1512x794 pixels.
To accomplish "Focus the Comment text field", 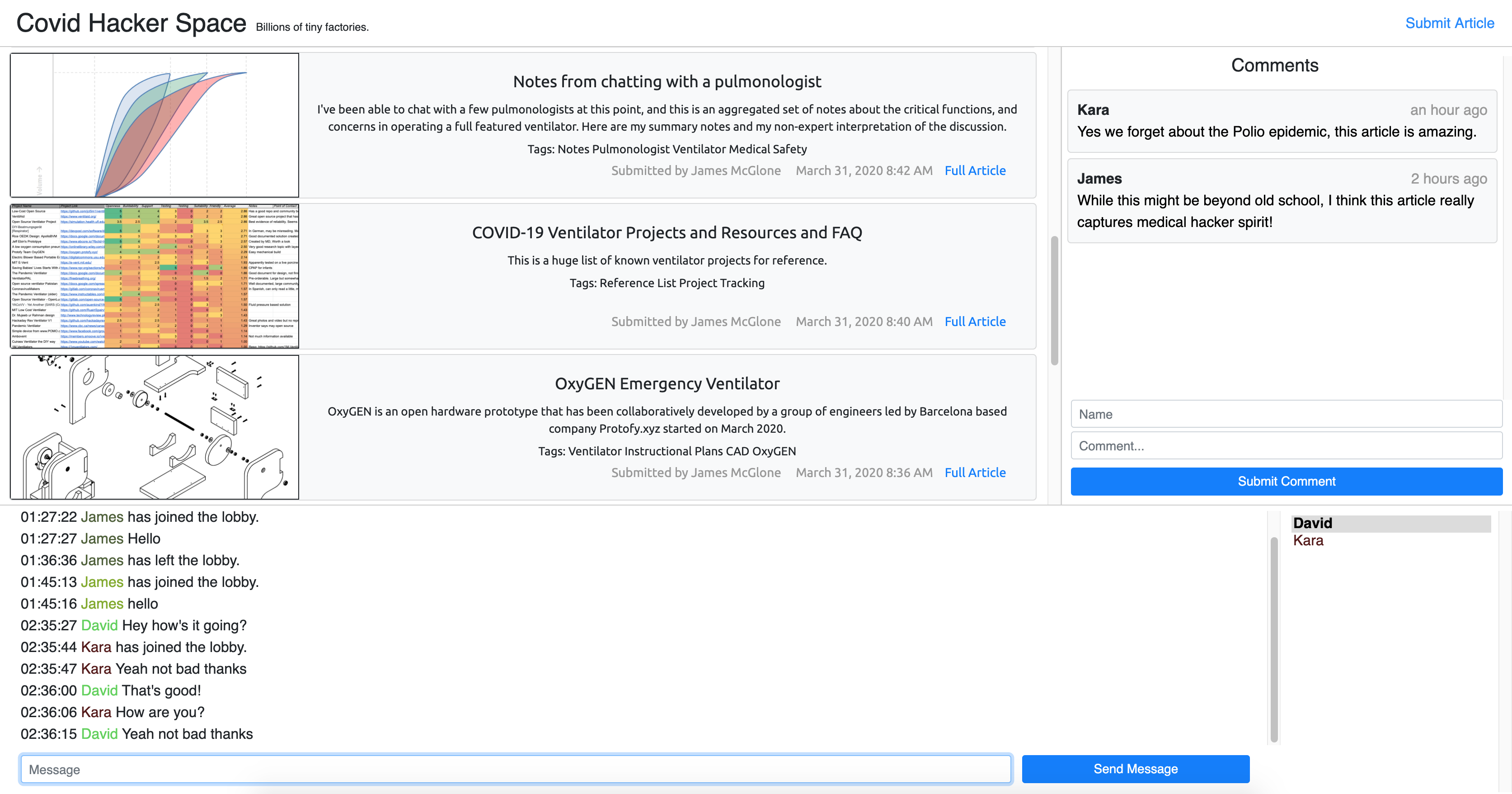I will pyautogui.click(x=1286, y=446).
